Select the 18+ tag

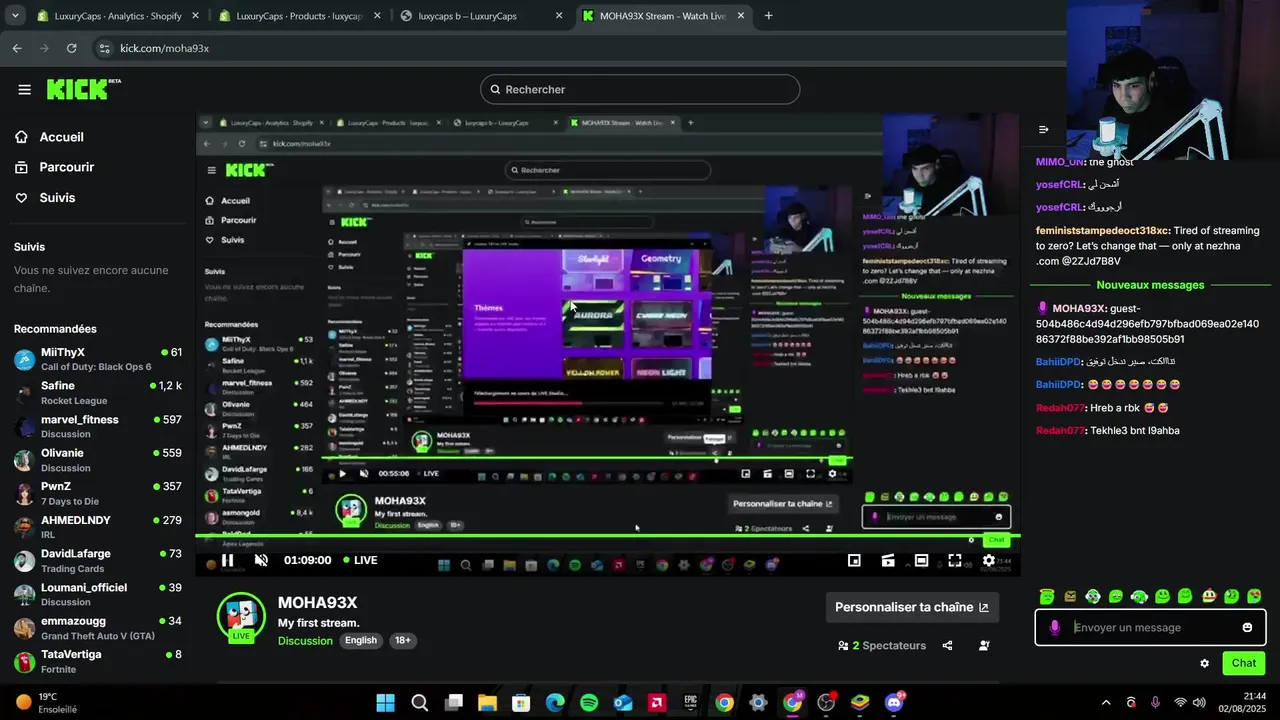tap(402, 641)
